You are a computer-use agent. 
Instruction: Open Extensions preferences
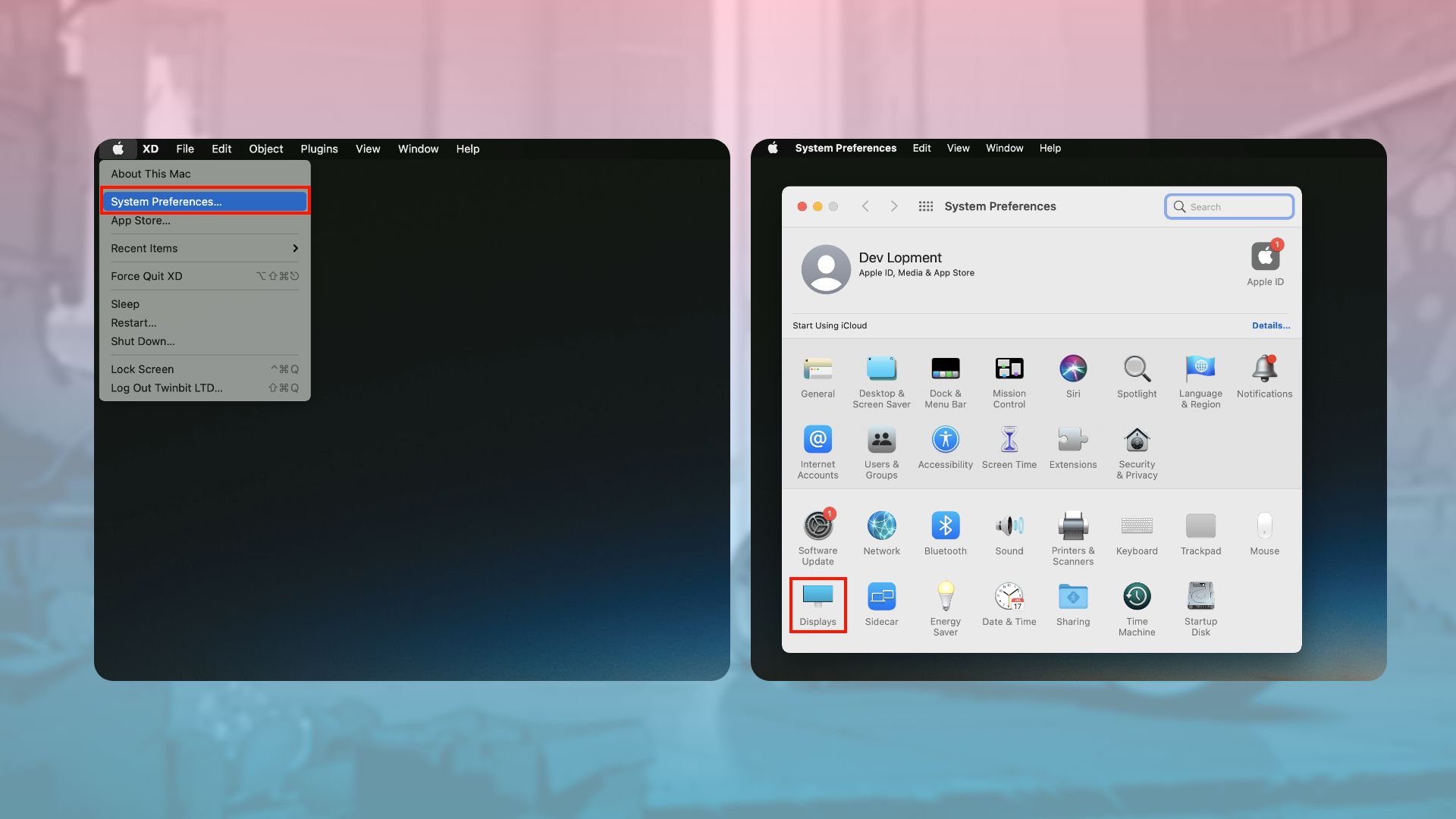pos(1072,447)
